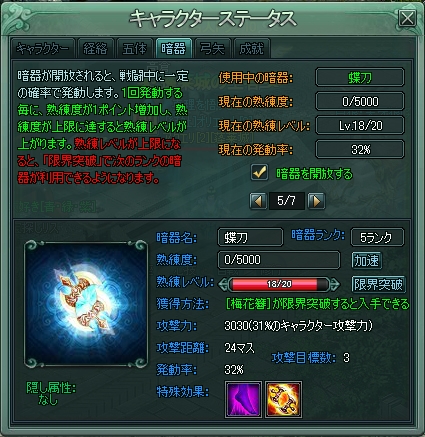Click the red 熟練レベル progress bar
Image resolution: width=425 pixels, height=437 pixels.
pyautogui.click(x=279, y=284)
